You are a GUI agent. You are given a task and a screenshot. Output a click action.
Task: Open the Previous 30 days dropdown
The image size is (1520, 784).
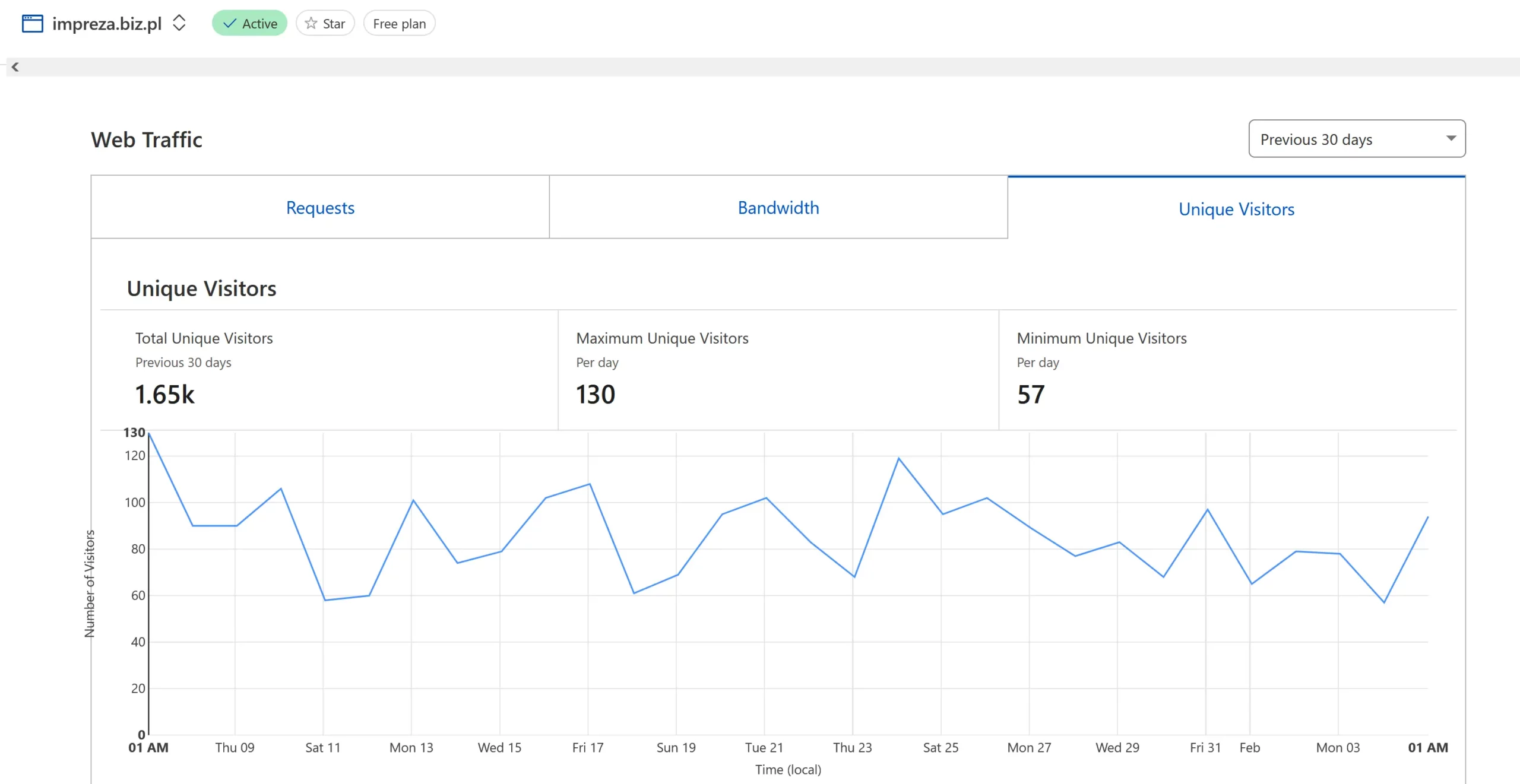[1356, 139]
